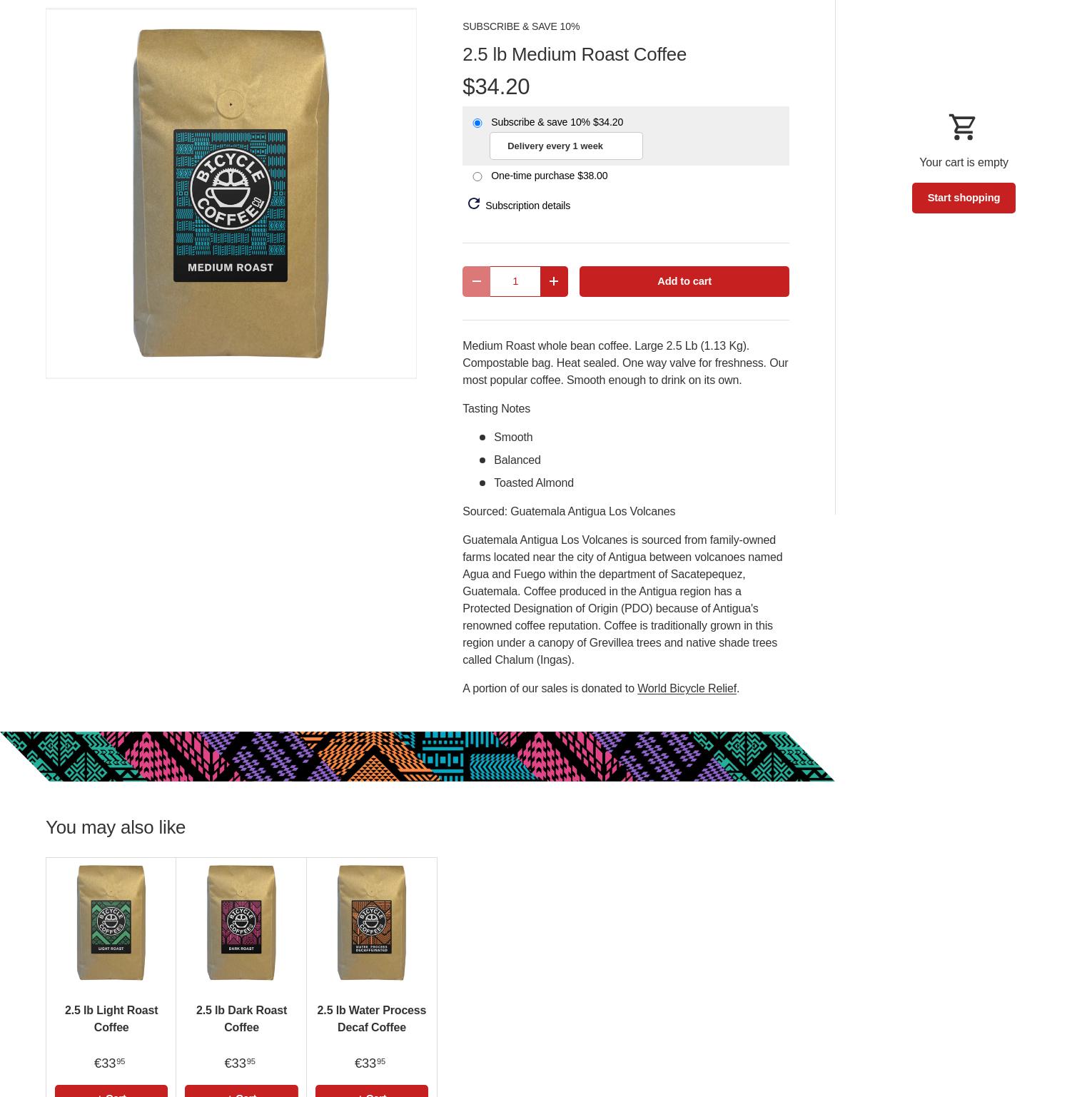Select Subscribe & save 10% radio option
1092x1097 pixels.
tap(477, 123)
